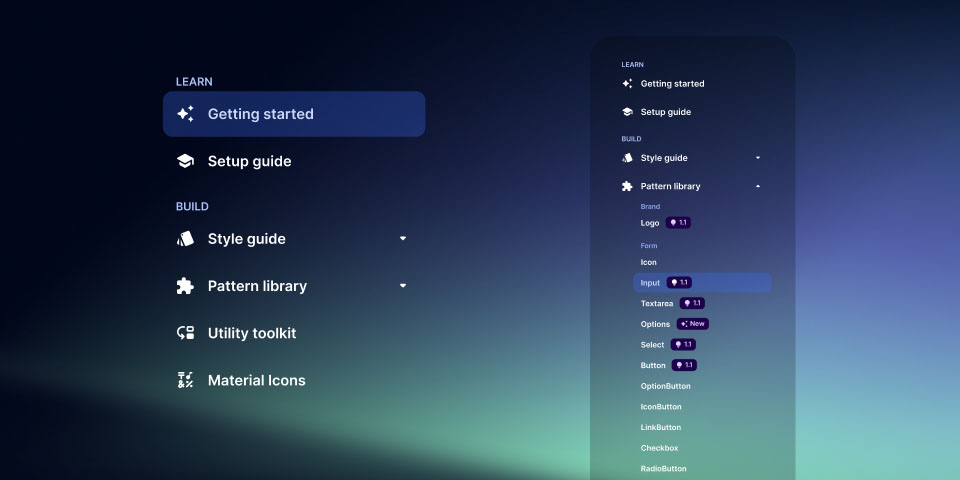Open the Icon sub-item
Image resolution: width=960 pixels, height=480 pixels.
(x=648, y=262)
